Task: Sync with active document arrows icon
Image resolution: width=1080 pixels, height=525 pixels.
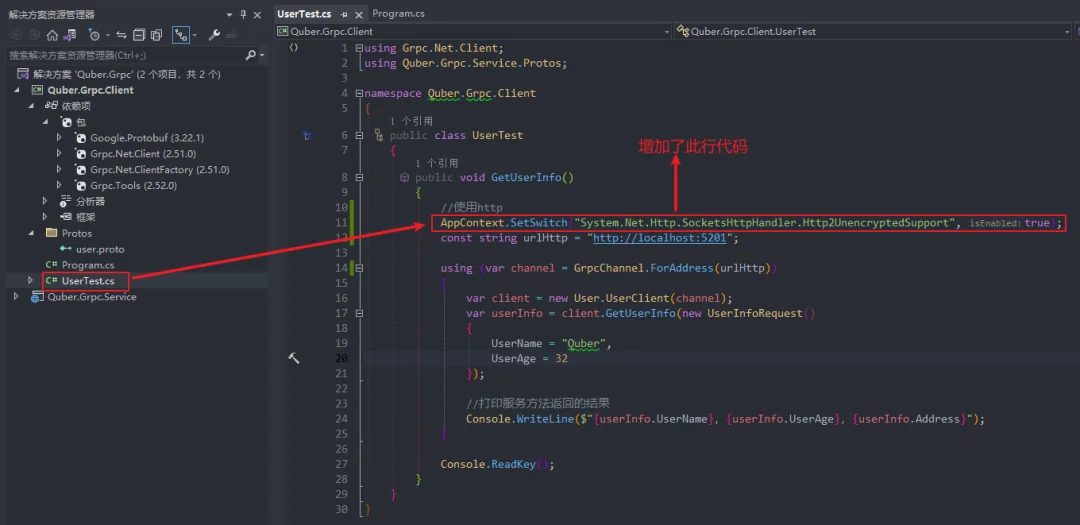Action: coord(121,35)
